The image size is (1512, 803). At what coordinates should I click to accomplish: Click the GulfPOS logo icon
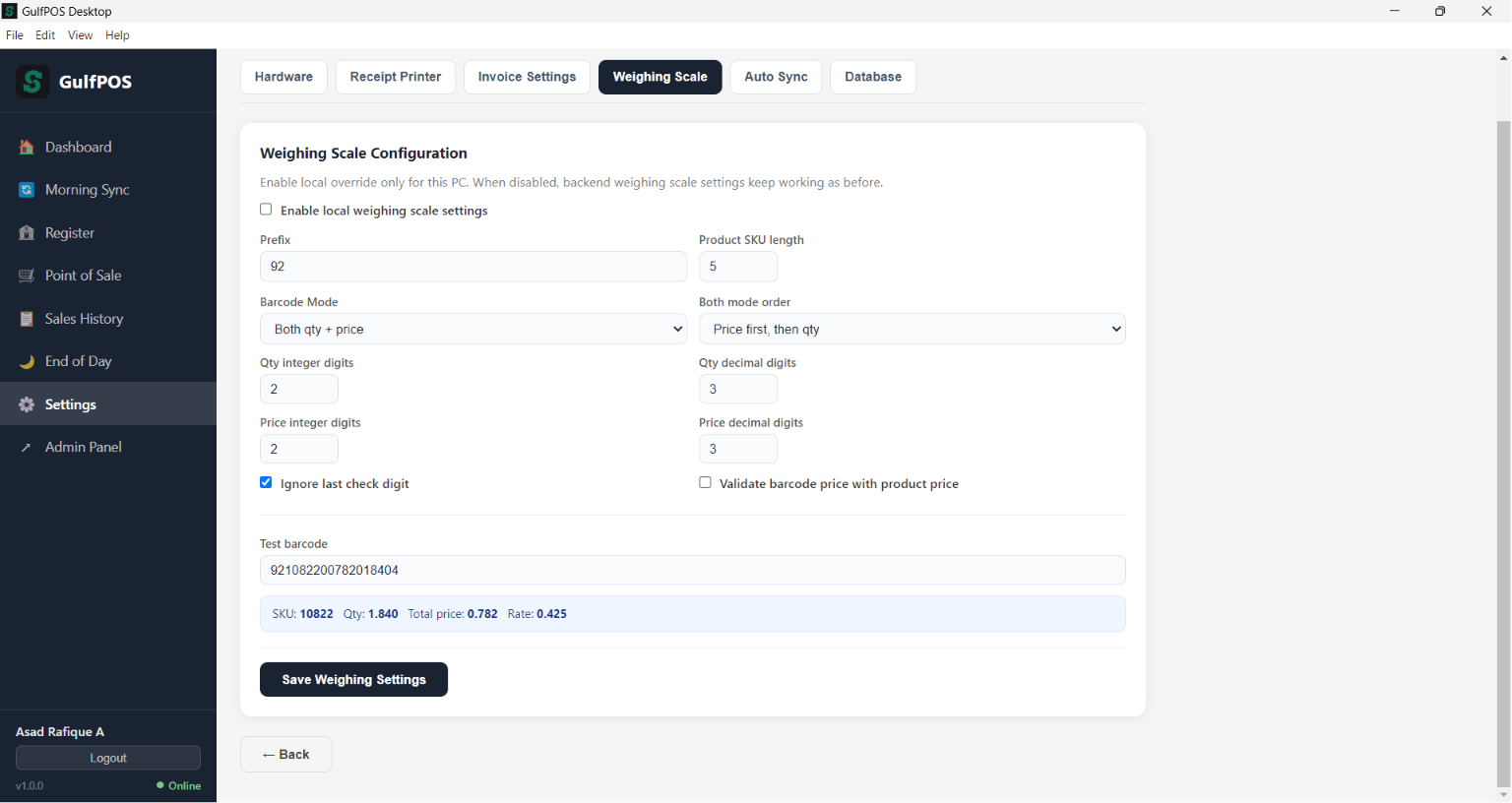click(32, 81)
